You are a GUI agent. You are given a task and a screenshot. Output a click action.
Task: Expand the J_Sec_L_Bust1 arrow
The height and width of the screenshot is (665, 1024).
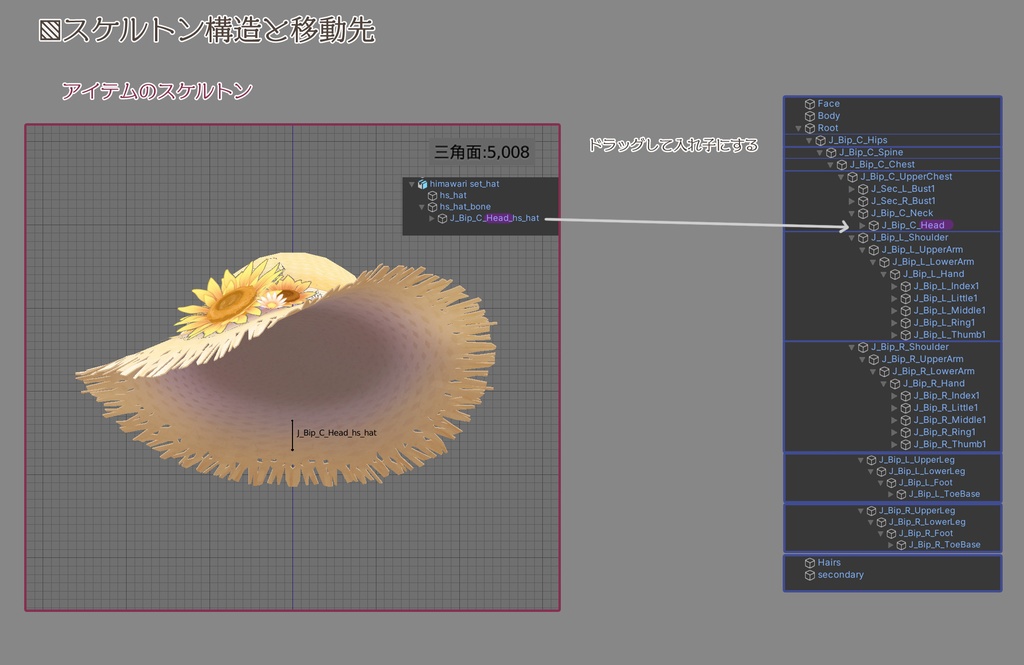point(852,189)
